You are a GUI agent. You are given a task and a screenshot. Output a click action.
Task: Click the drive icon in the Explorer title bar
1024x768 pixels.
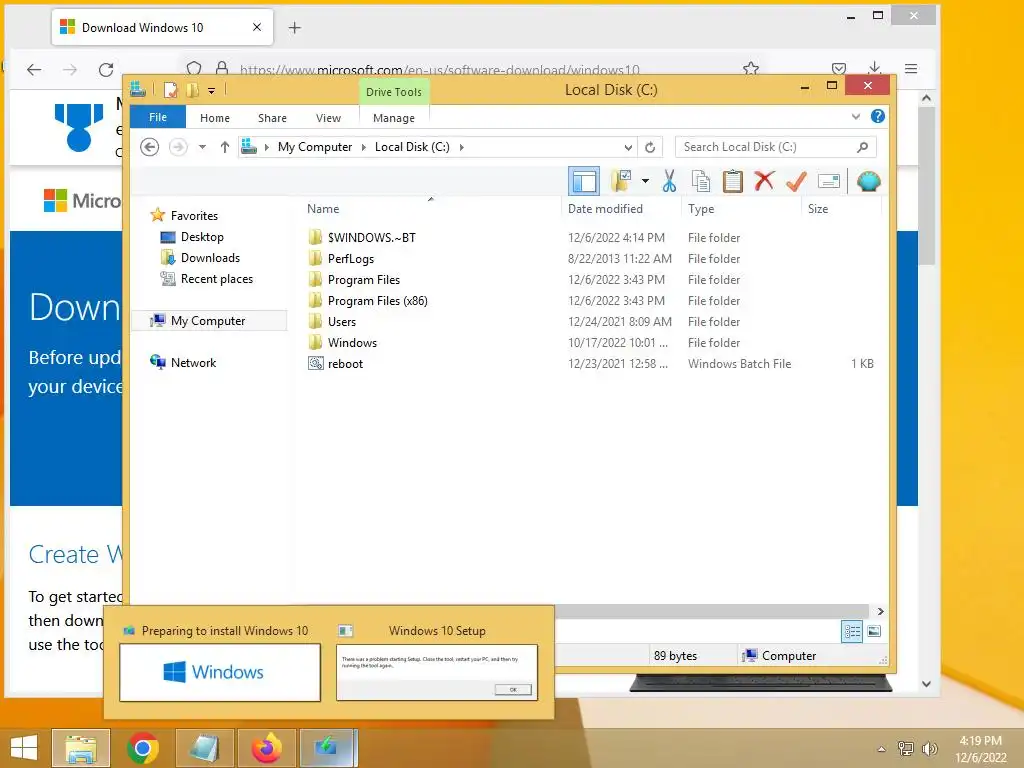138,89
